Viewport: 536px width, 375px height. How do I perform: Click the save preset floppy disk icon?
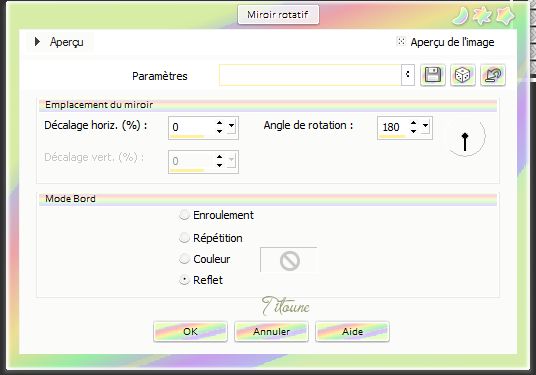click(x=433, y=75)
